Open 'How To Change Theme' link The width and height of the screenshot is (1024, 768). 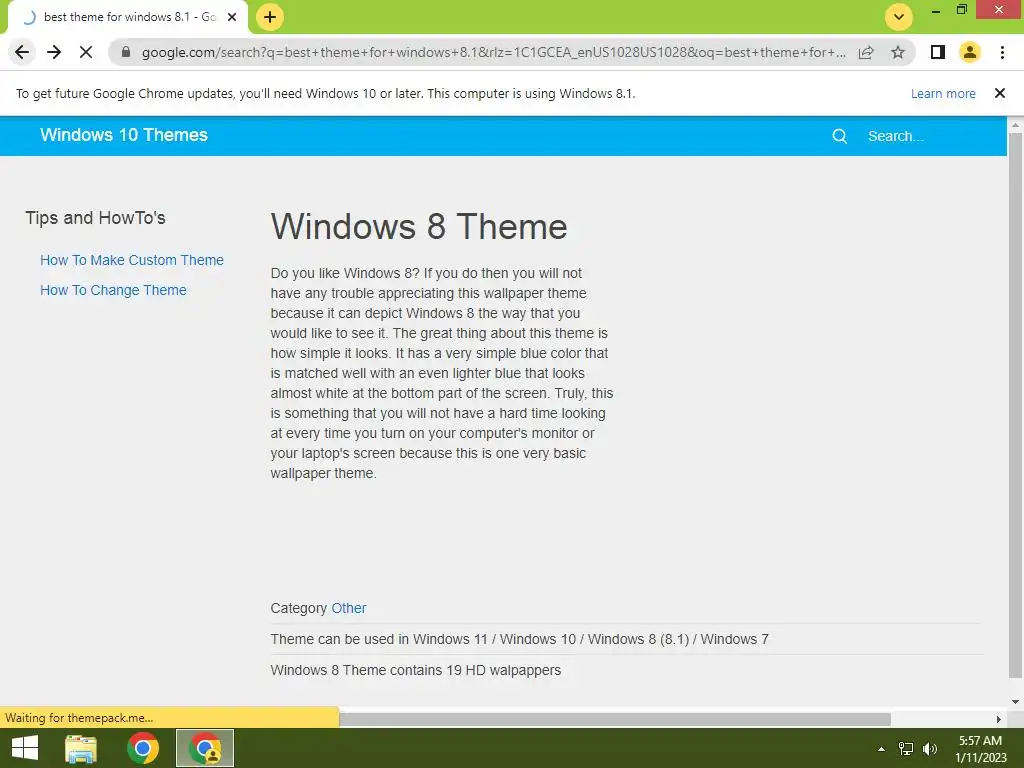click(113, 290)
